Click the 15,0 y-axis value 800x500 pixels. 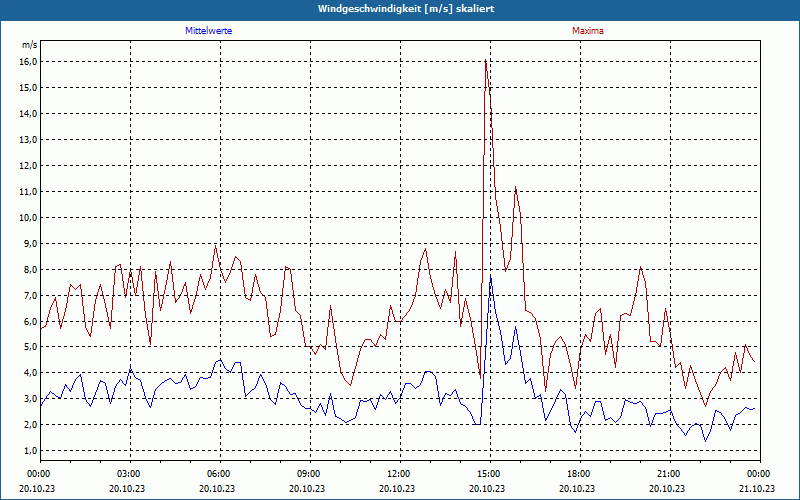click(29, 88)
